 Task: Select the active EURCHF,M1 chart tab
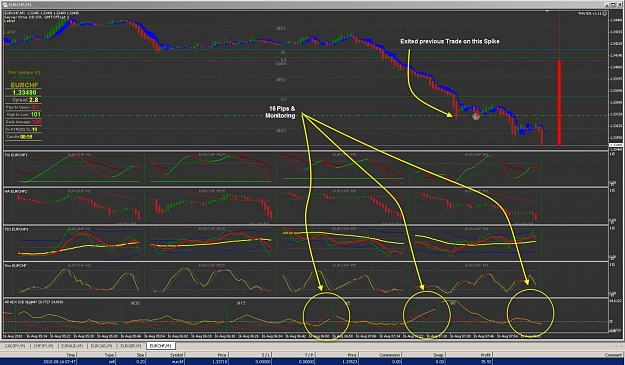161,346
